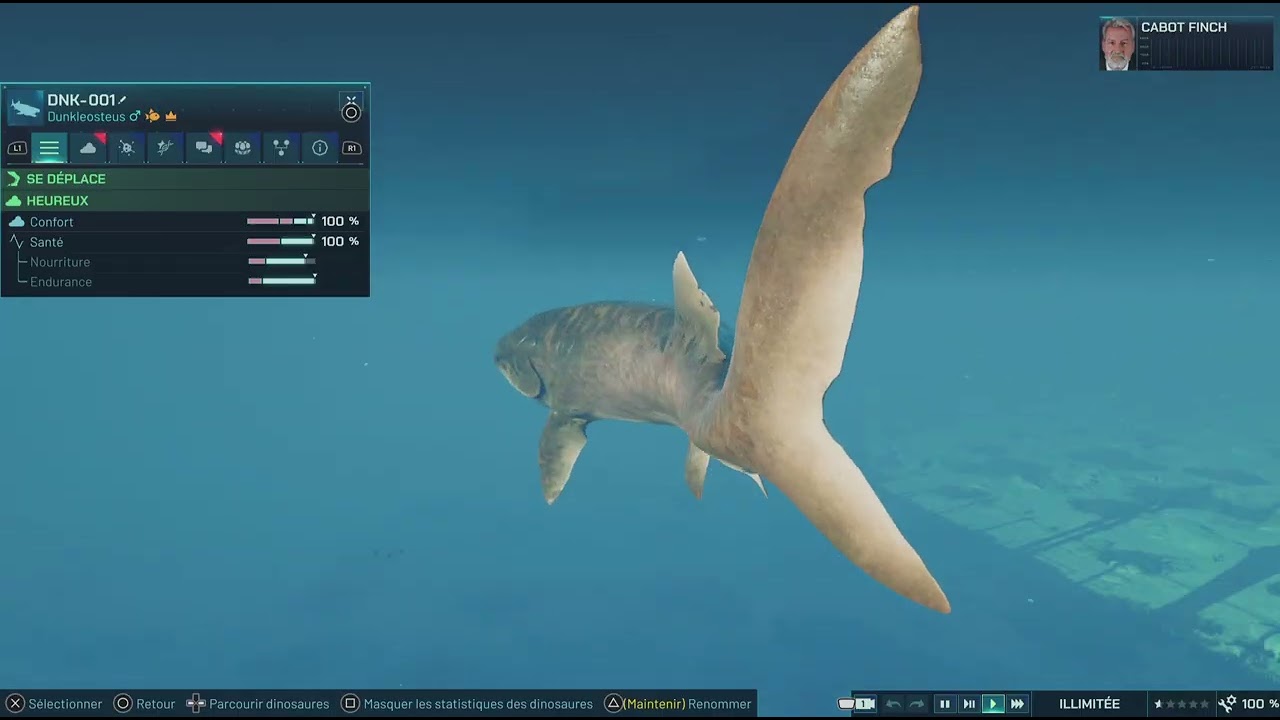1280x720 pixels.
Task: Click the 100 % maintenance value
Action: click(x=1260, y=704)
